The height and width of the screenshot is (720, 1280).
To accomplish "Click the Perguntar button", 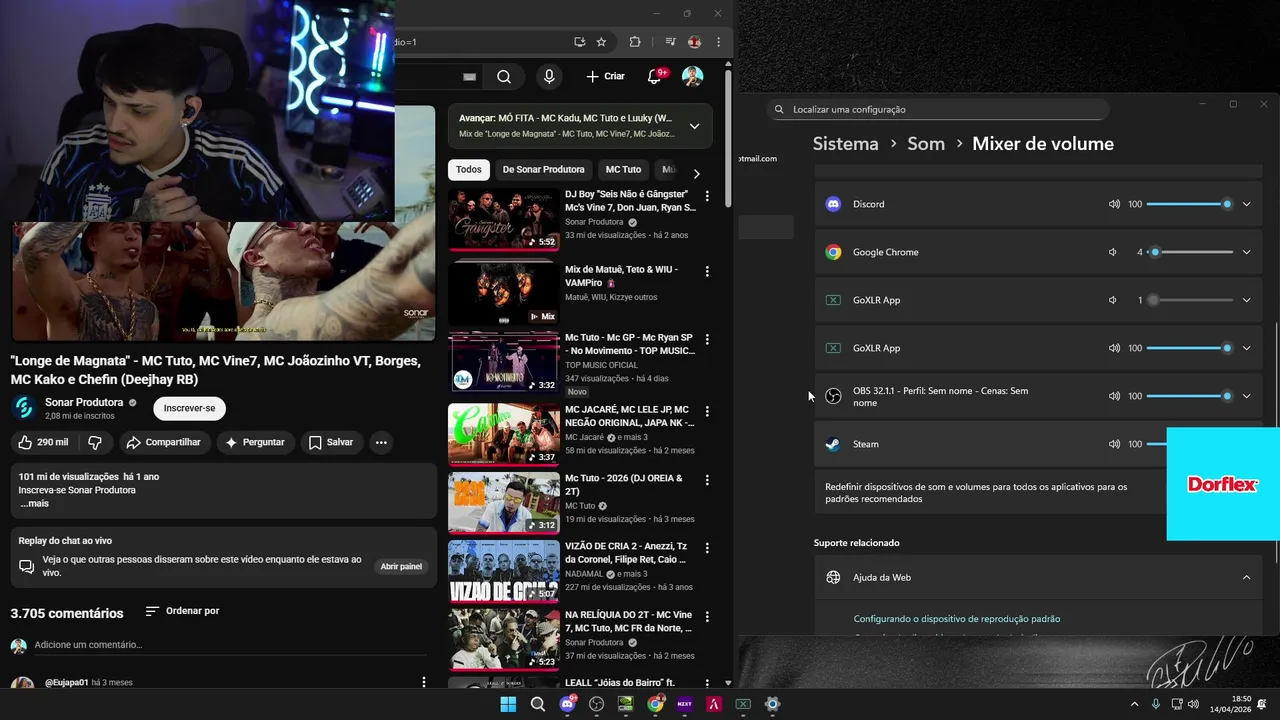I will tap(254, 442).
